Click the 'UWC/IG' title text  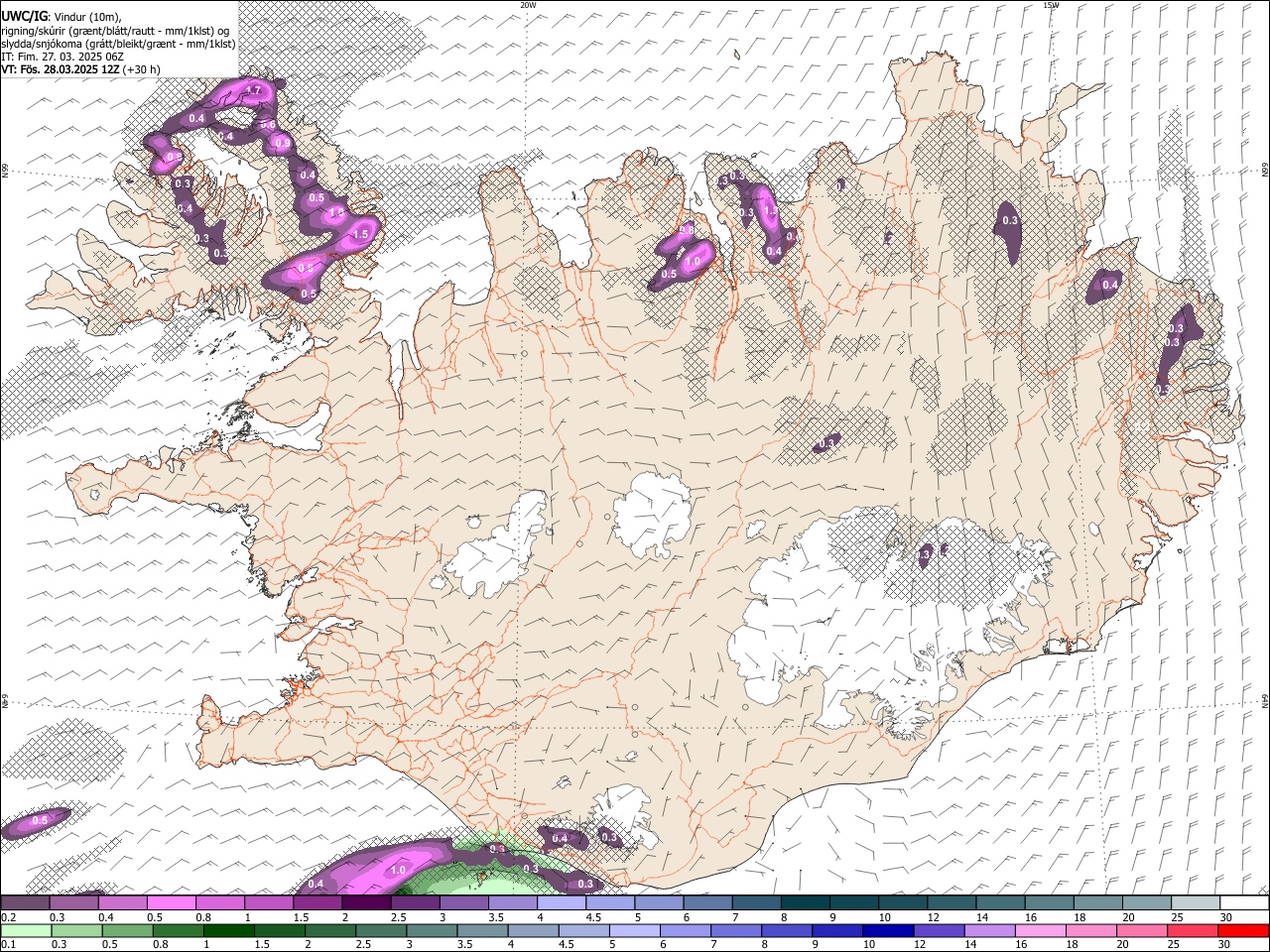[x=24, y=17]
